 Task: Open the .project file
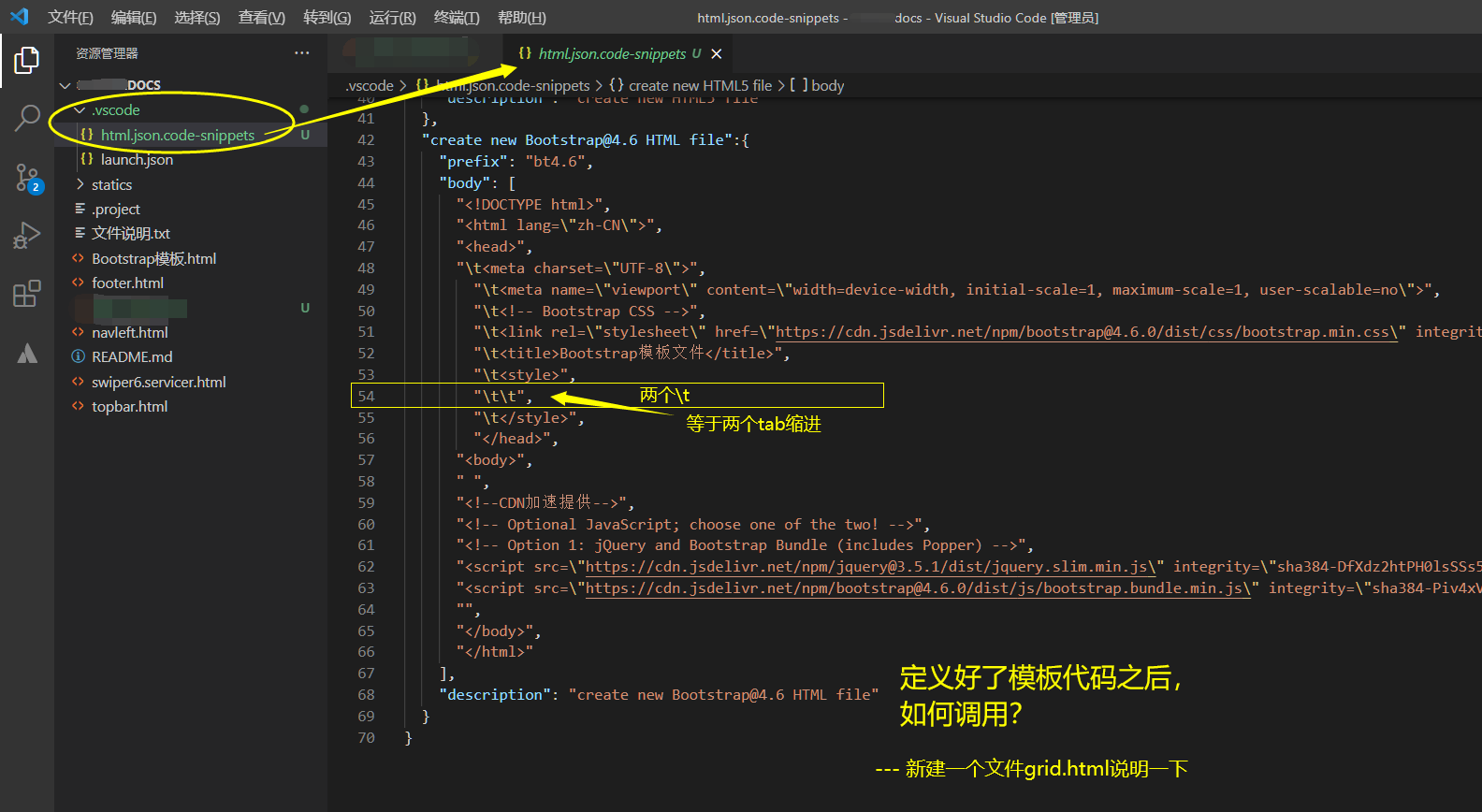tap(116, 209)
